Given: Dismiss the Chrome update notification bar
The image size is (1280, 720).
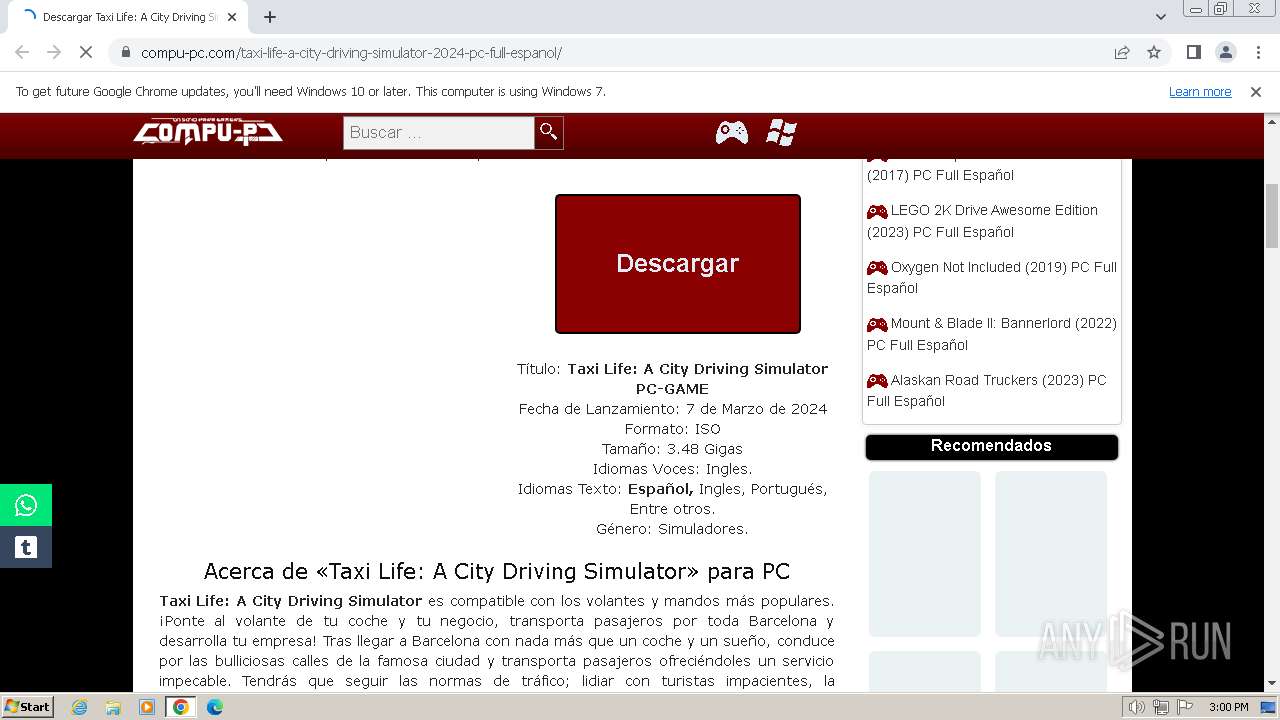Looking at the screenshot, I should 1256,91.
